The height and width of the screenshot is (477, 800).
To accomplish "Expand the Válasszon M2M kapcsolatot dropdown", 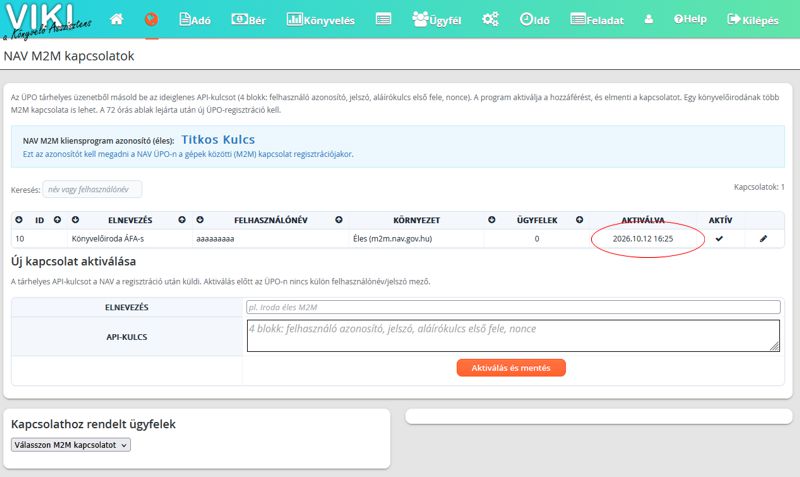I will pyautogui.click(x=71, y=445).
